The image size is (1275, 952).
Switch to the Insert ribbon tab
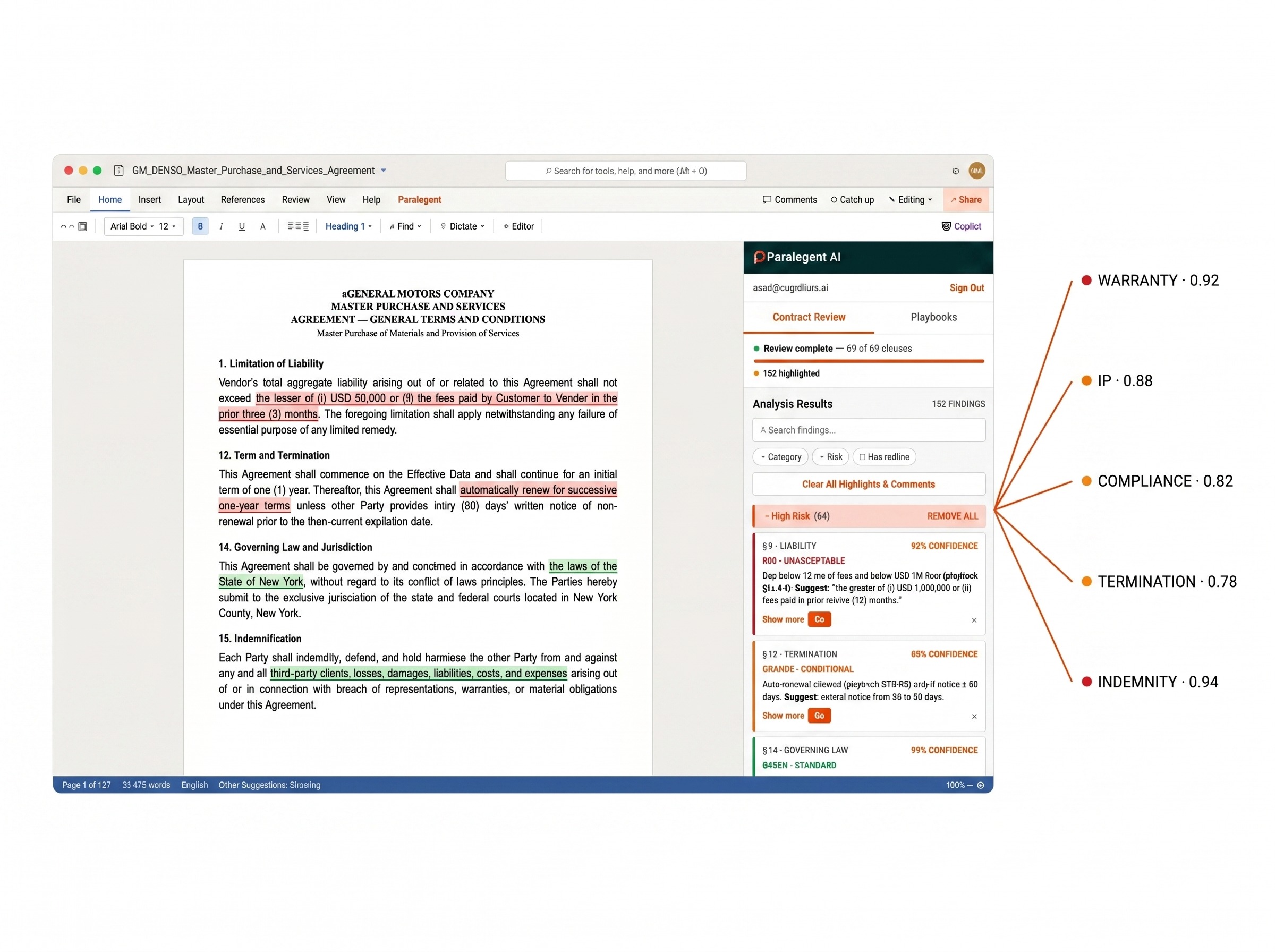tap(149, 199)
